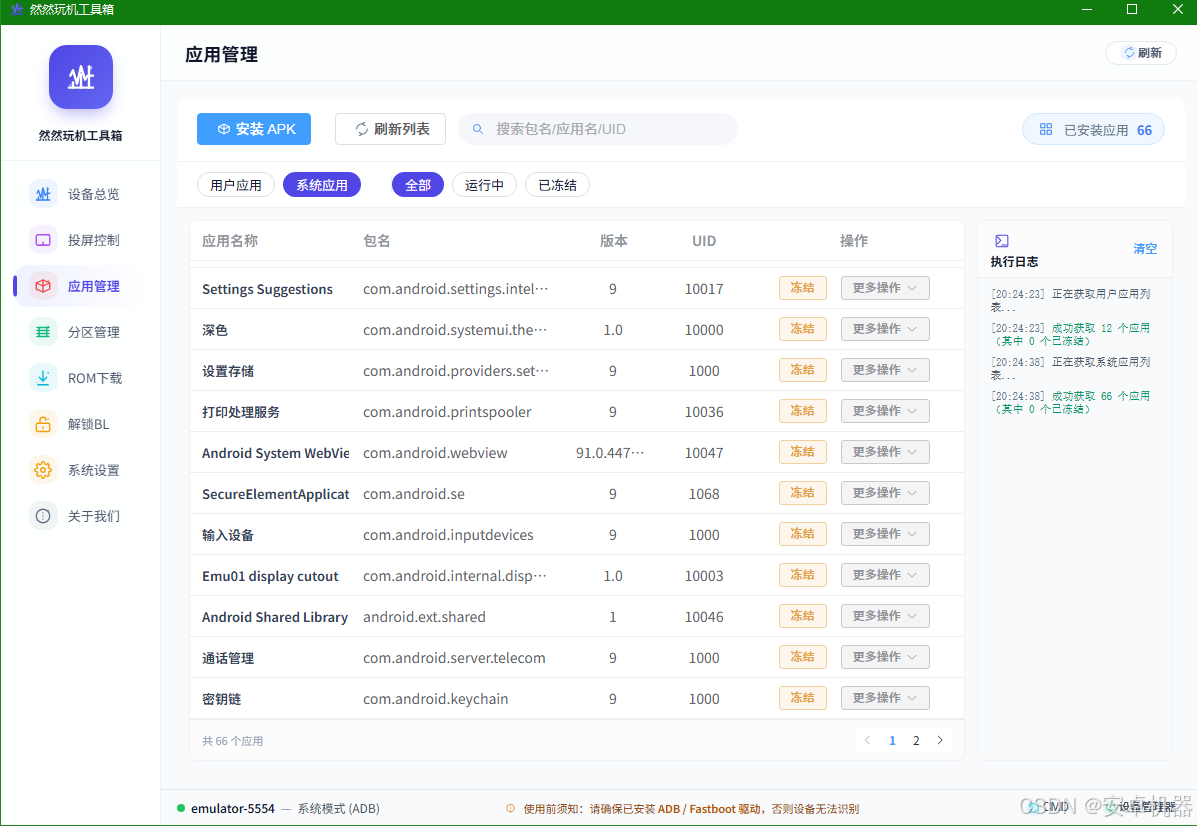This screenshot has width=1197, height=826.
Task: Expand 更多操作 for 通话管理
Action: 885,657
